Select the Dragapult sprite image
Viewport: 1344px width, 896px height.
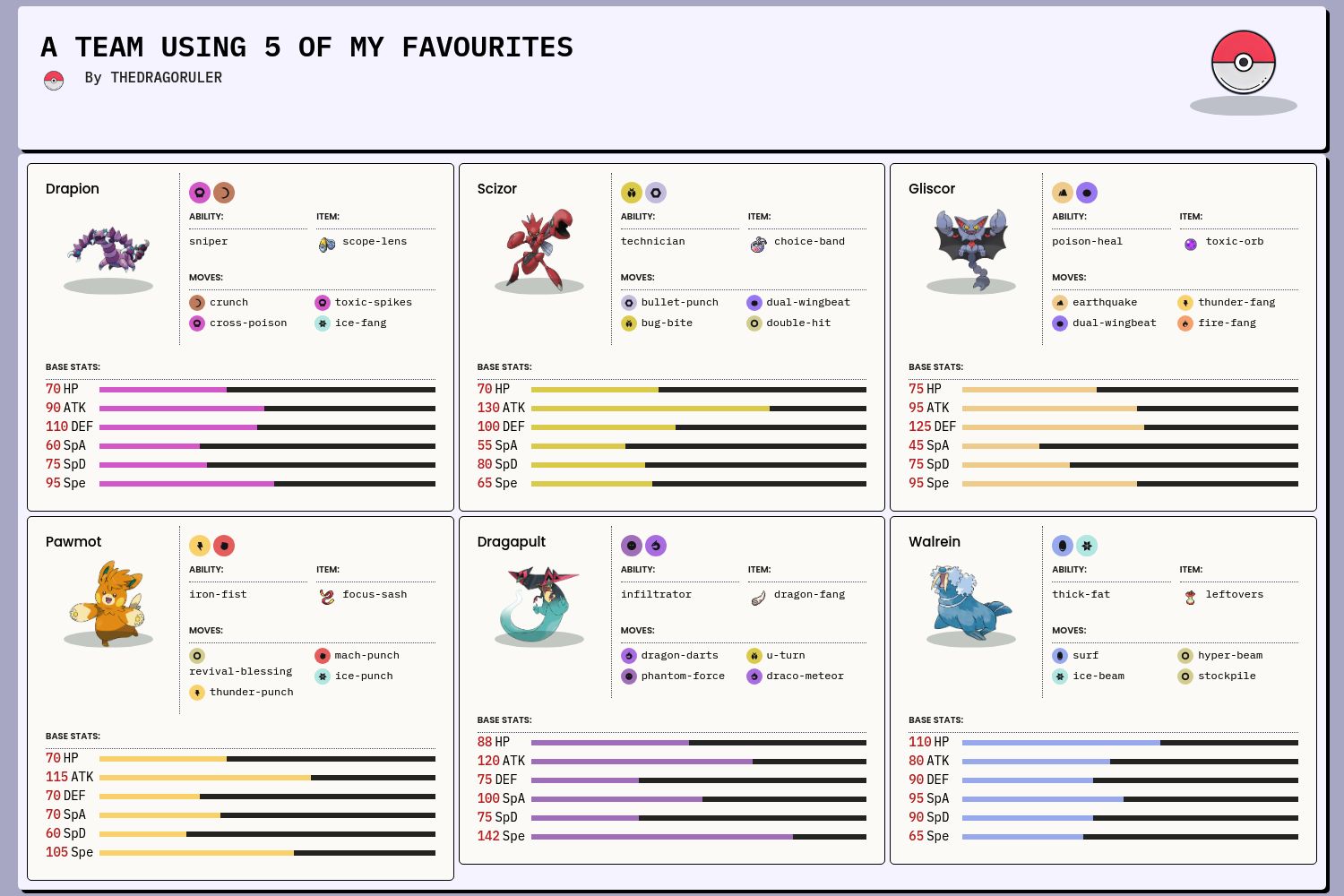click(x=539, y=603)
